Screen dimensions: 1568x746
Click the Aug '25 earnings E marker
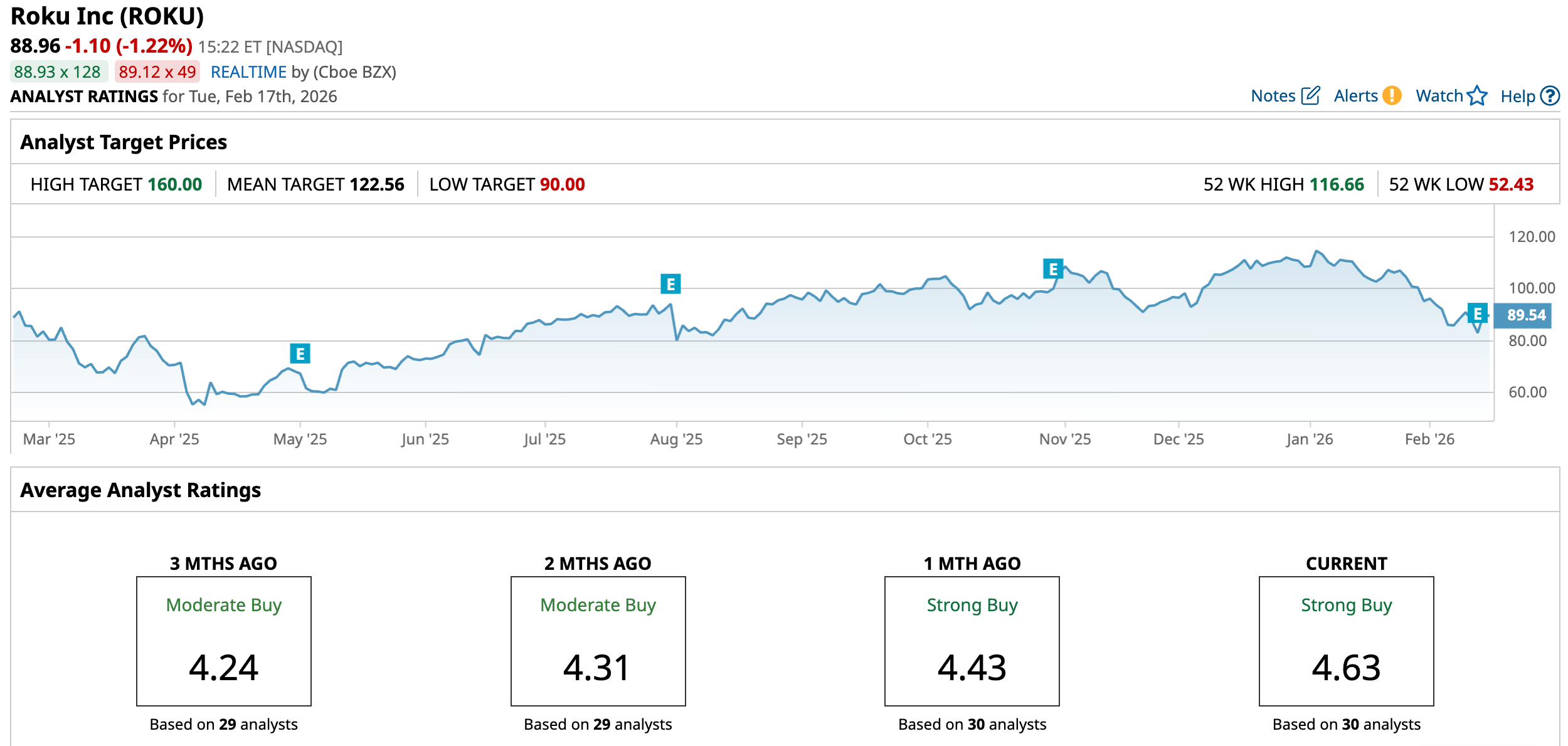[670, 284]
